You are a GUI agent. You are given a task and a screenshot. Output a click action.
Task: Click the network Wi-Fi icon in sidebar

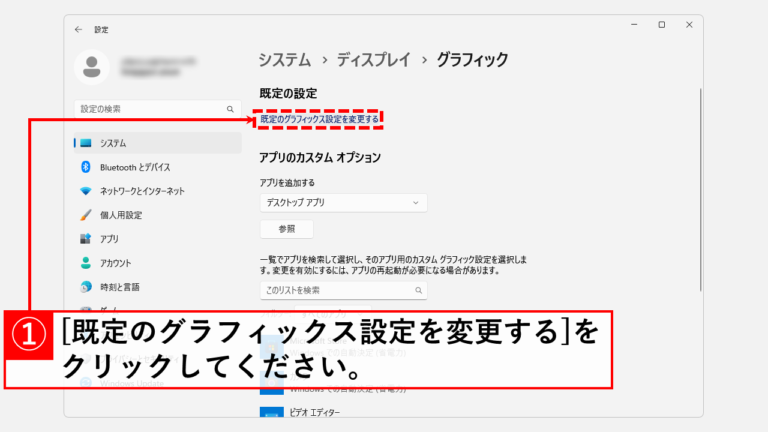[x=86, y=191]
